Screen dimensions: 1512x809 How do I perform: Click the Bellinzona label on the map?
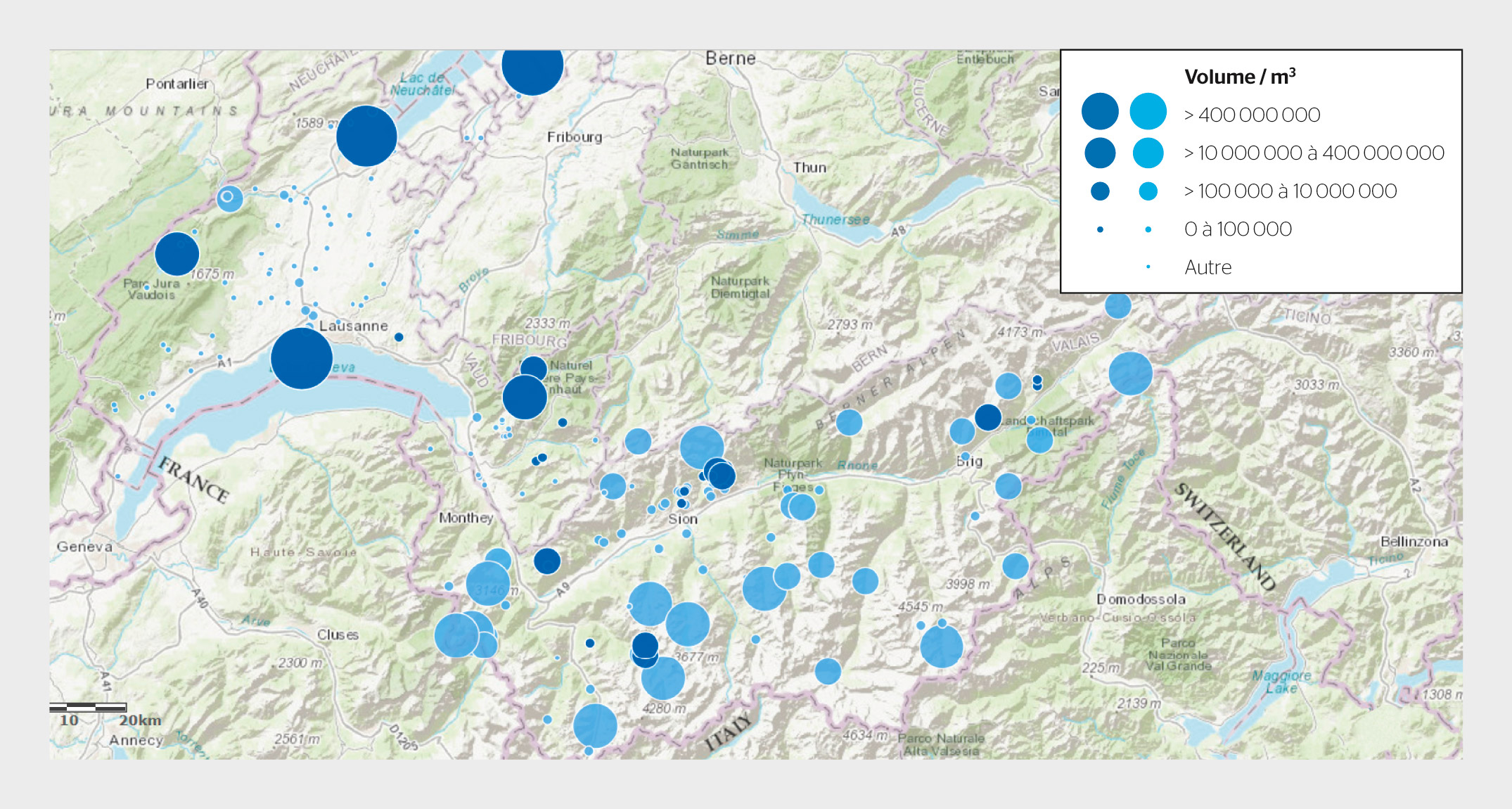coord(1414,542)
